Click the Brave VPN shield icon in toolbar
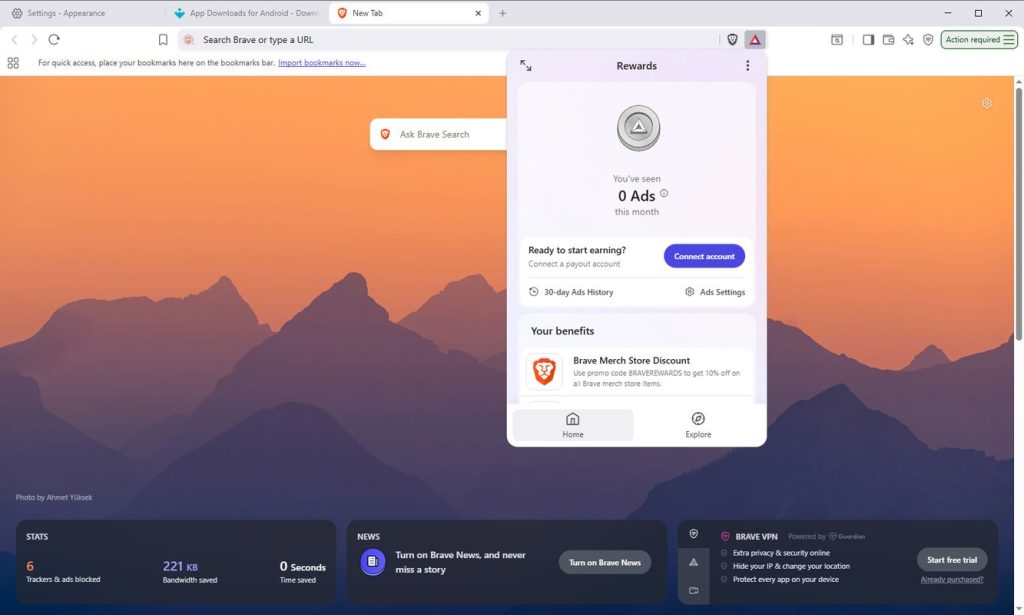Image resolution: width=1024 pixels, height=615 pixels. click(928, 40)
